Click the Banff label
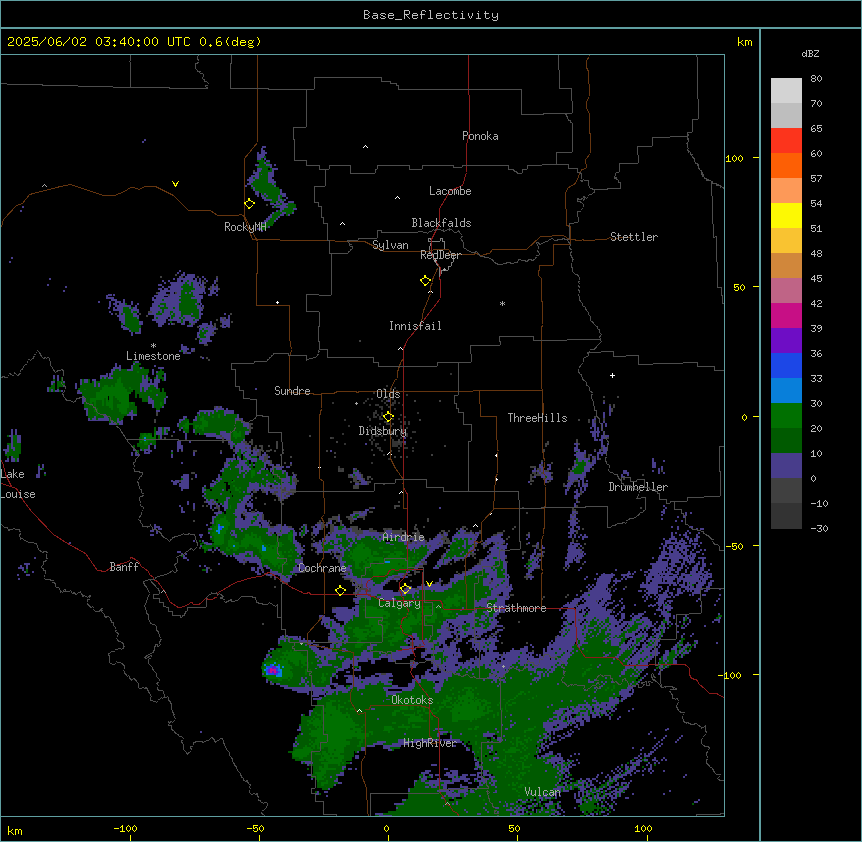 point(124,567)
